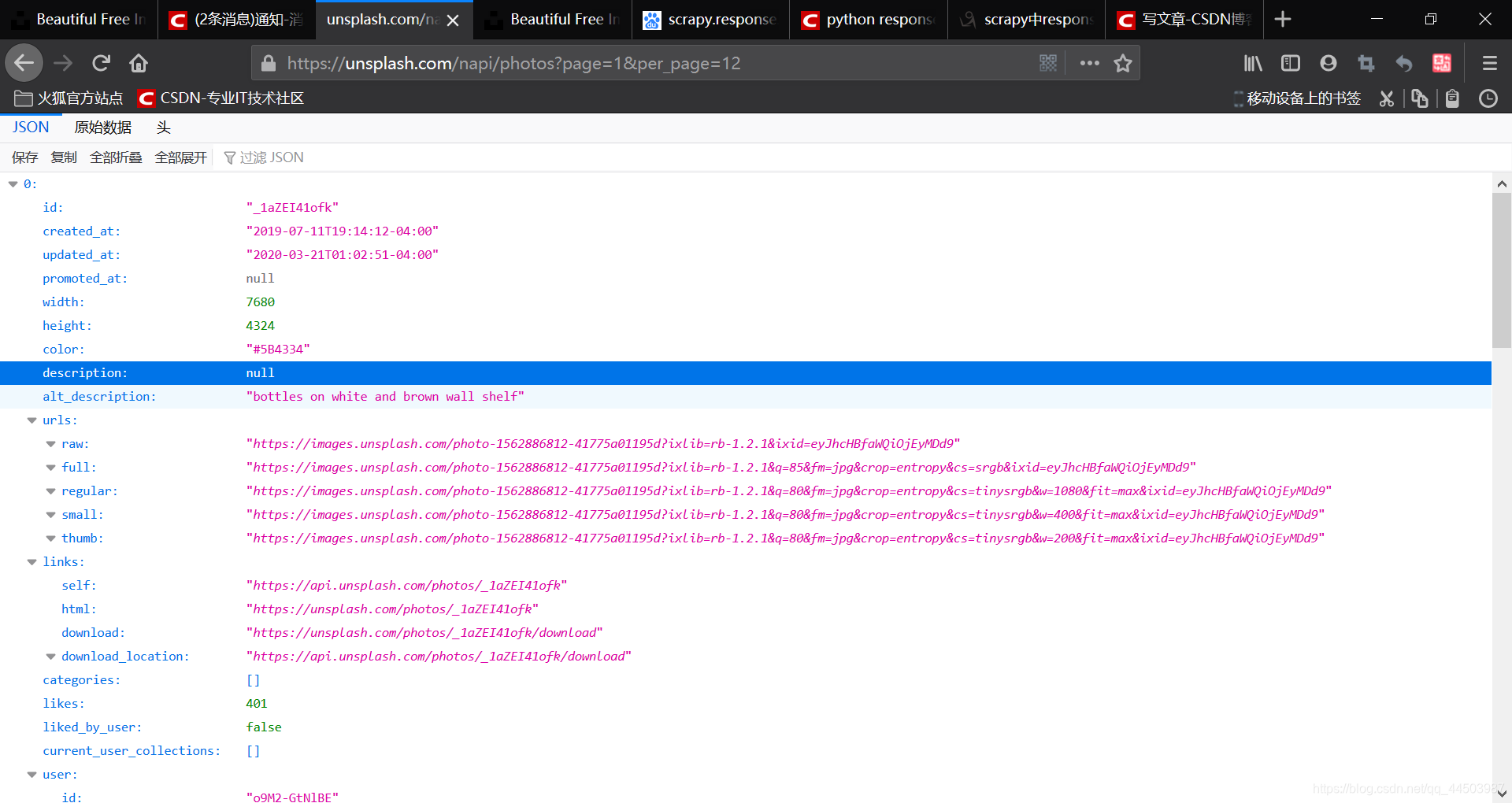The height and width of the screenshot is (803, 1512).
Task: Click 复制 to copy JSON
Action: (64, 157)
